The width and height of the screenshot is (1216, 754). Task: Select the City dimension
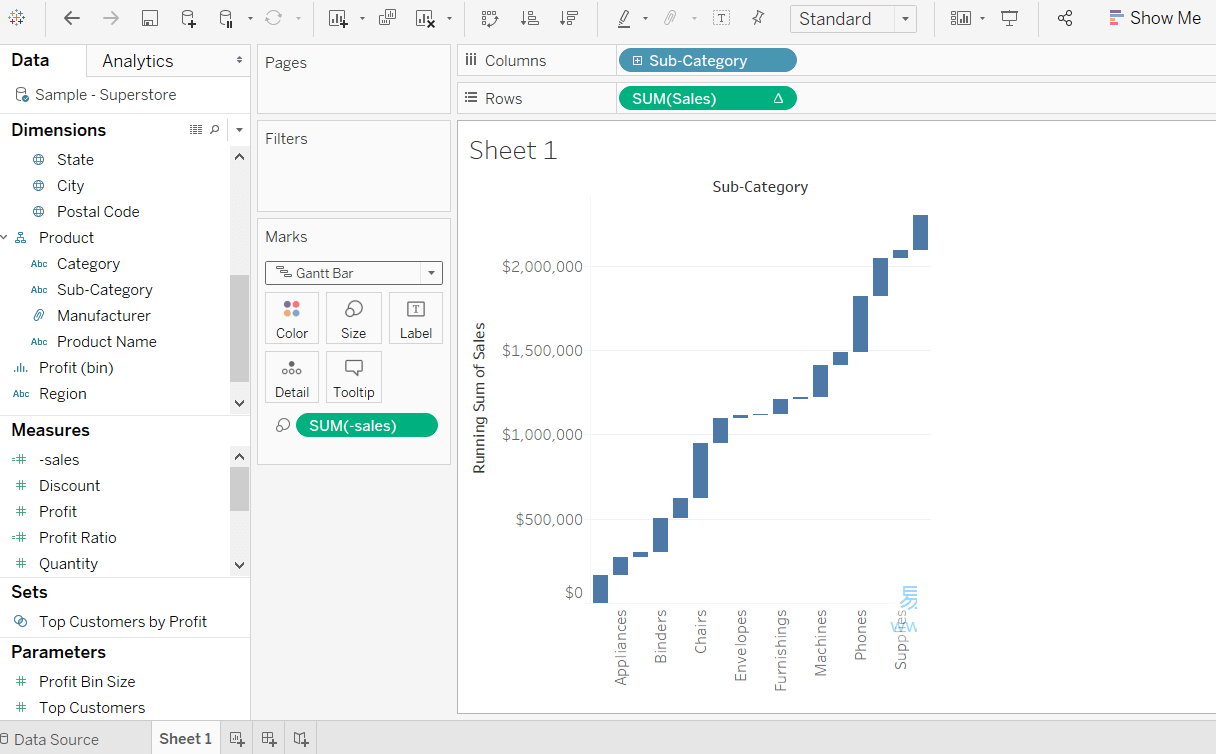pyautogui.click(x=70, y=186)
